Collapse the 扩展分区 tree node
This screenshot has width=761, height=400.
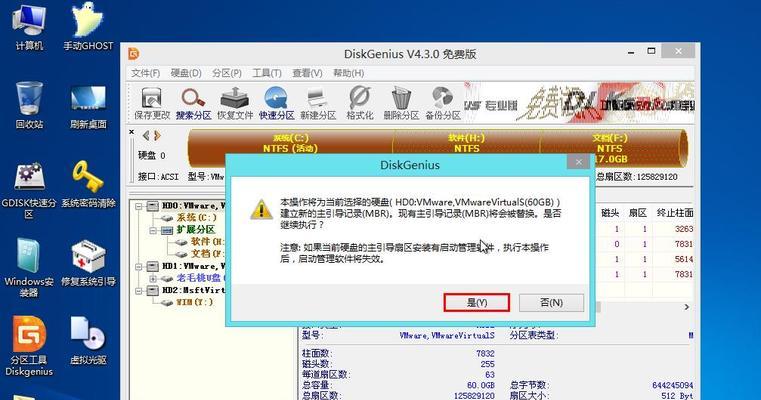pyautogui.click(x=153, y=229)
